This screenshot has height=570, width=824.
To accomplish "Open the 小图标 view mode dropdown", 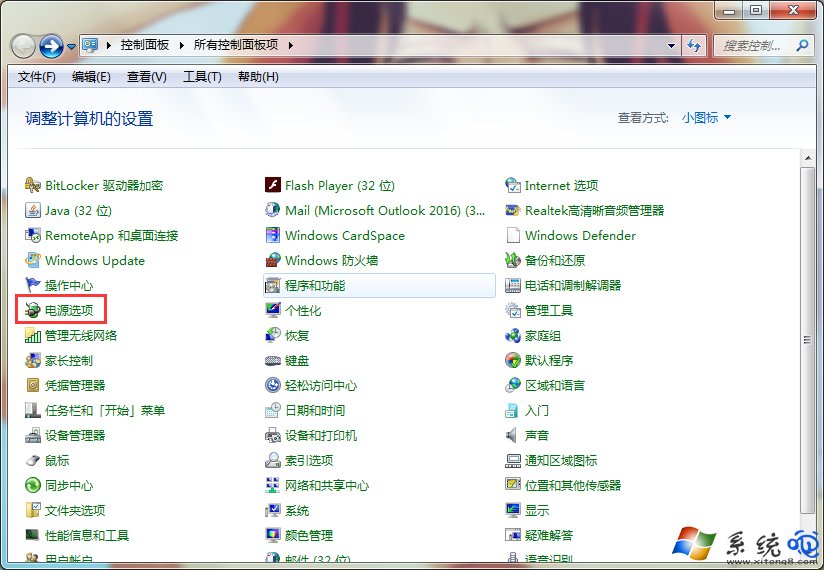I will point(706,118).
